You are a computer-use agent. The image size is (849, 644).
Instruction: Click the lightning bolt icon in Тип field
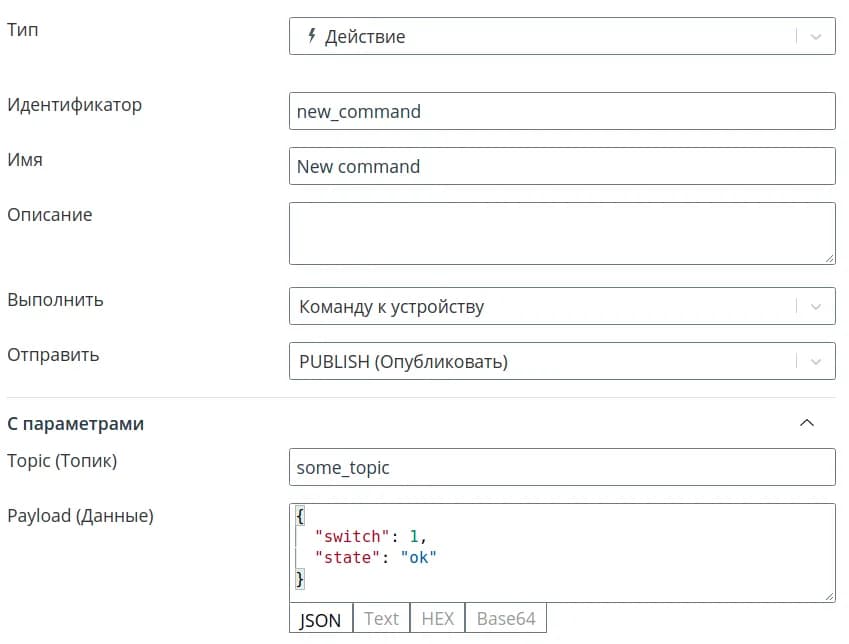(311, 36)
